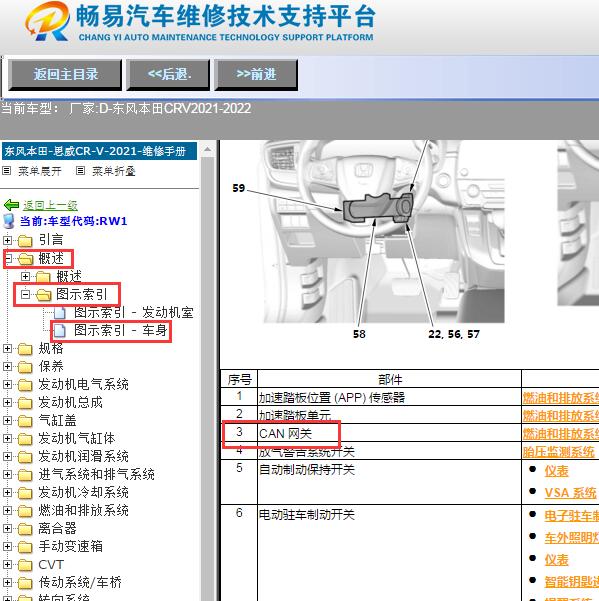Expand the 保养 tree node

[x=7, y=366]
